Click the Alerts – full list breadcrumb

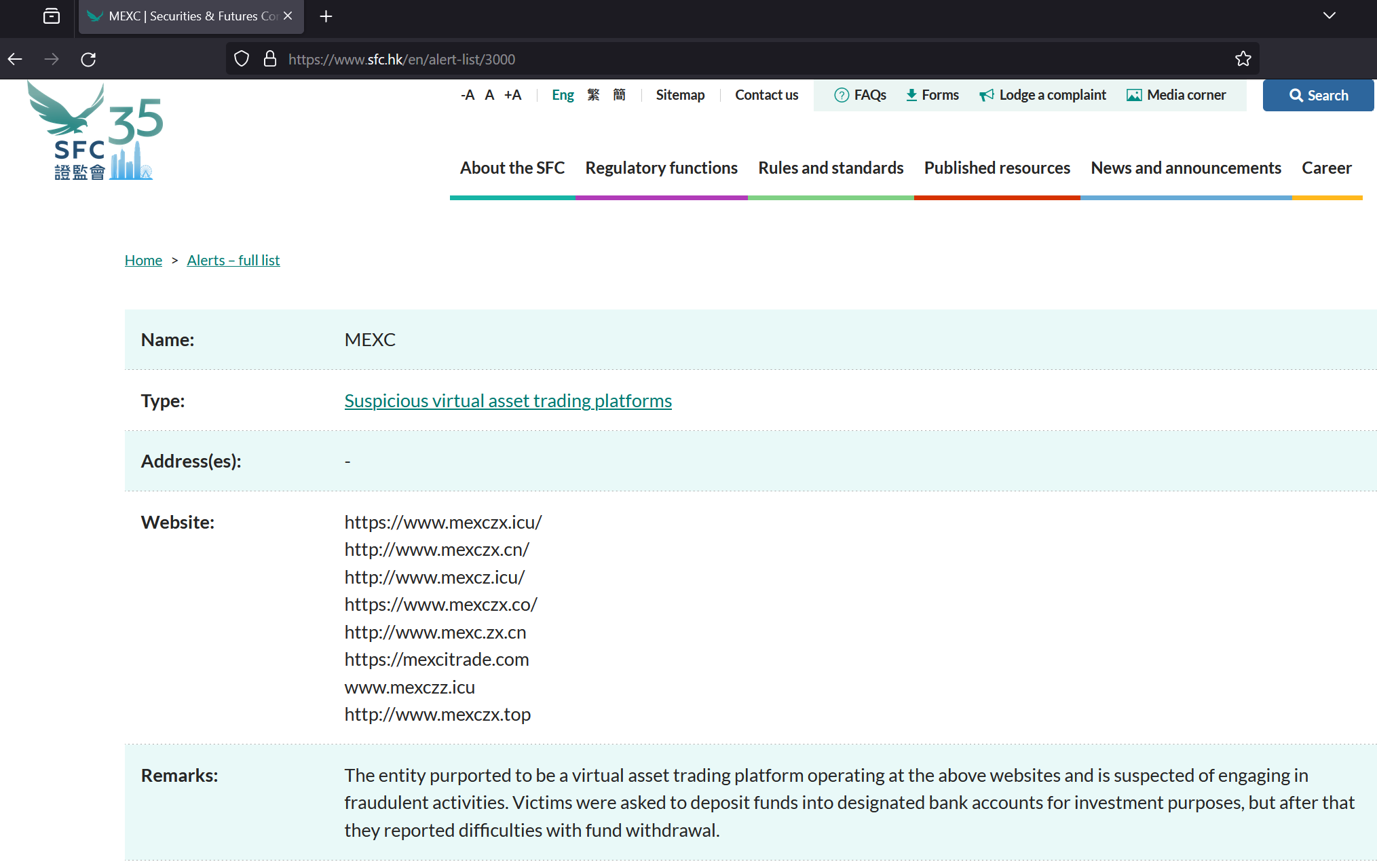click(x=233, y=260)
